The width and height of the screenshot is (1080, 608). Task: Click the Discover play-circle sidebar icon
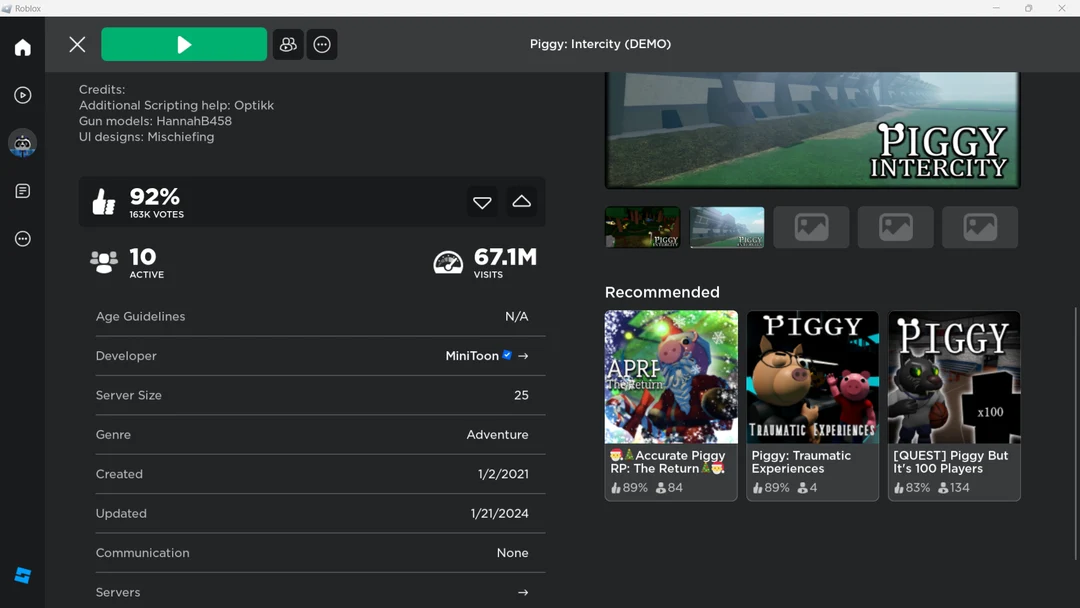pyautogui.click(x=22, y=95)
